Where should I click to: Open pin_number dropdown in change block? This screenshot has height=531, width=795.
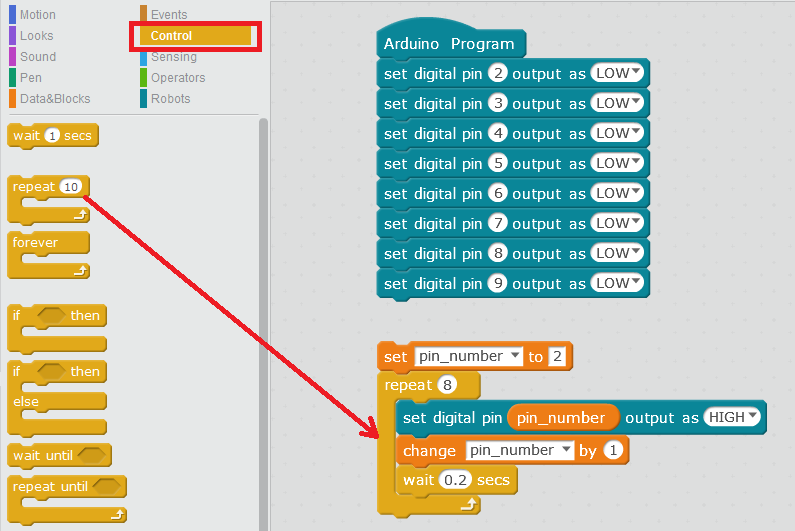[520, 450]
